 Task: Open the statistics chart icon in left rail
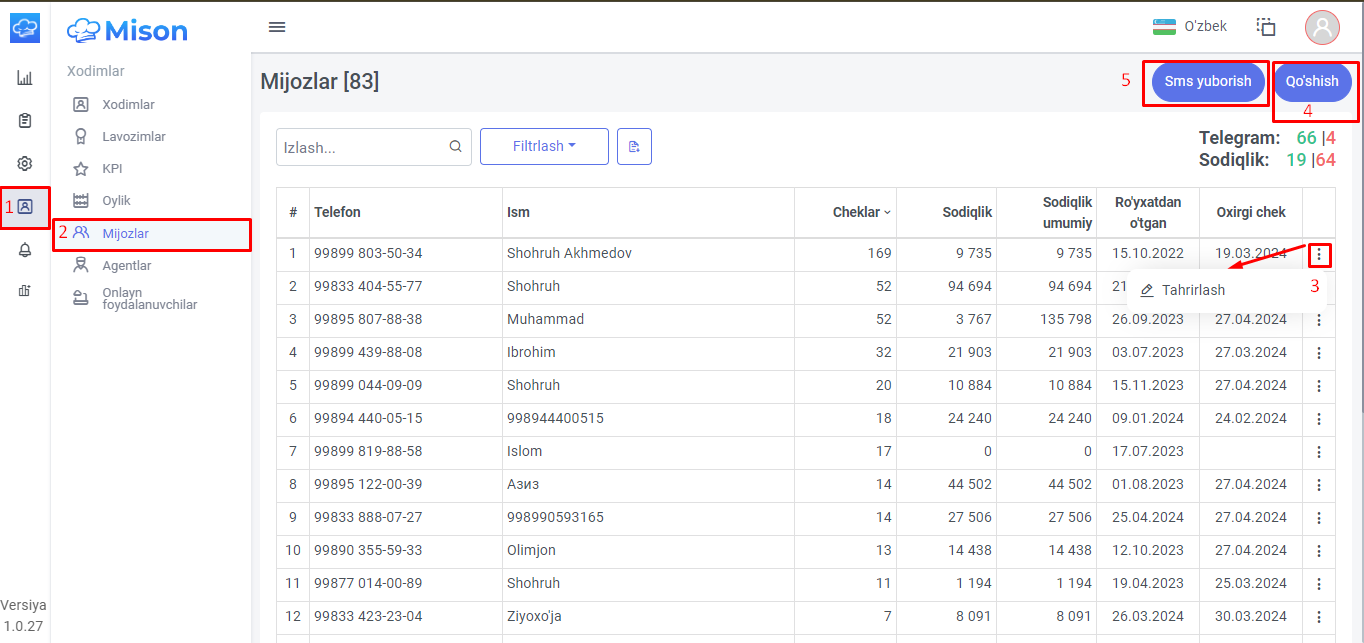tap(25, 78)
